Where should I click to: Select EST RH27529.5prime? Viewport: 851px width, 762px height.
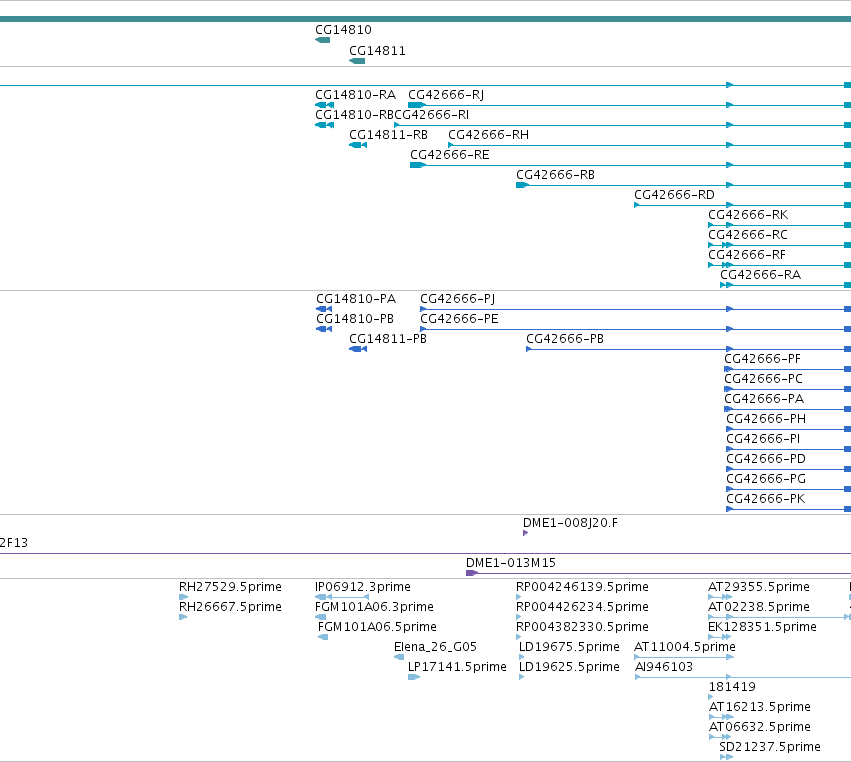pos(230,587)
